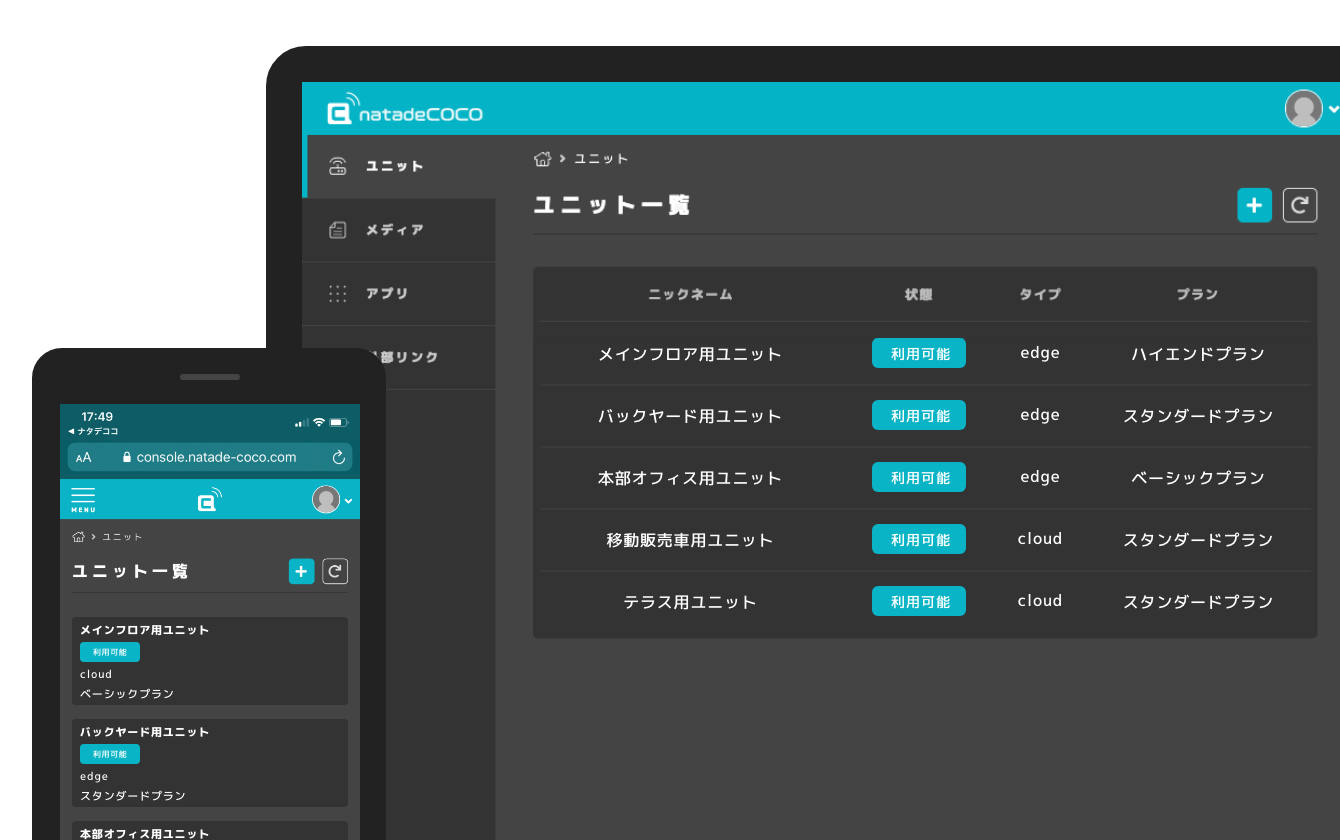Click edge type for メインフロア用ユニット on the tablet
This screenshot has width=1340, height=840.
coord(1040,353)
